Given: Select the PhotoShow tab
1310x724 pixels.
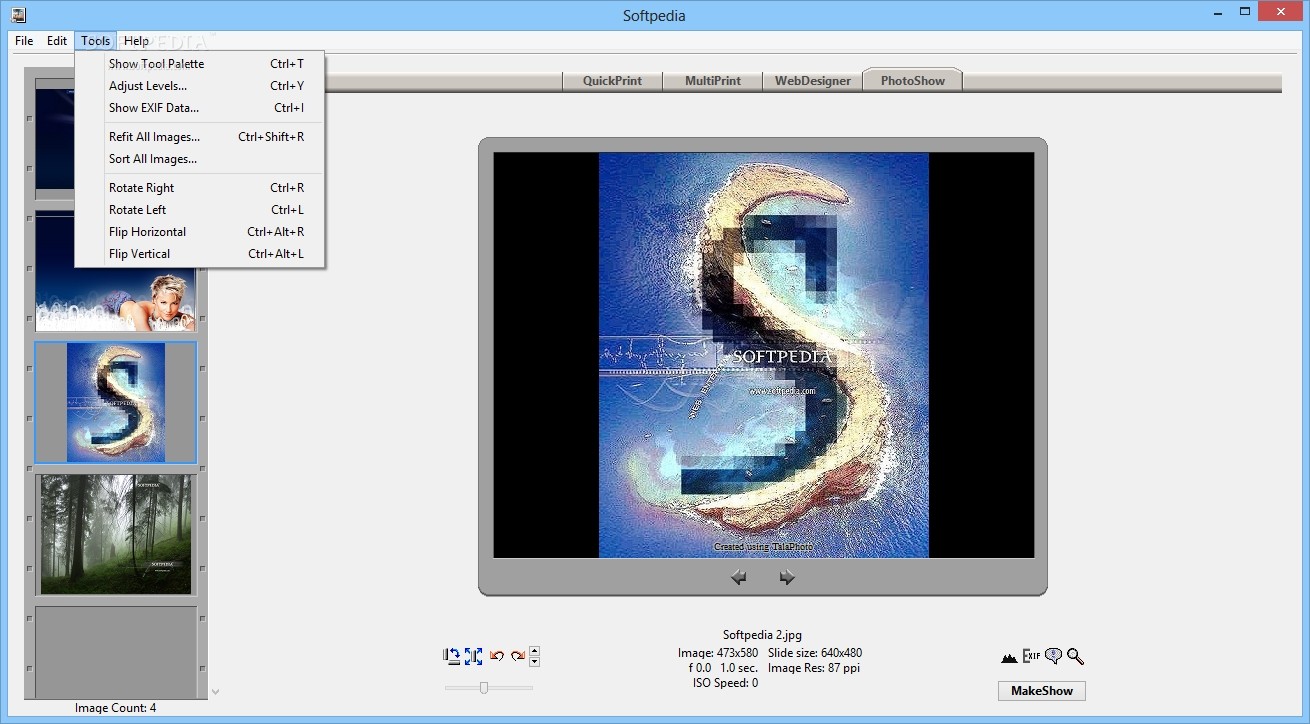Looking at the screenshot, I should pyautogui.click(x=913, y=80).
